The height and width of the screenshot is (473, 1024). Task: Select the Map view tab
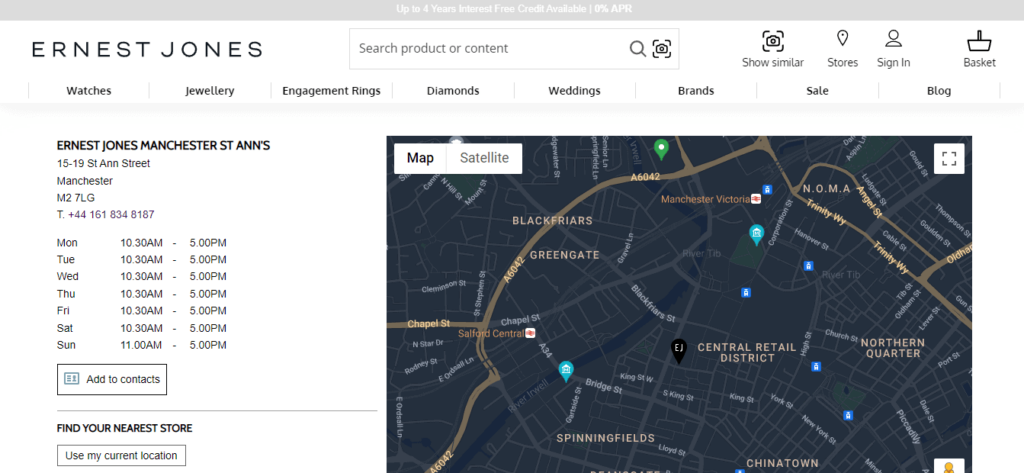coord(420,158)
